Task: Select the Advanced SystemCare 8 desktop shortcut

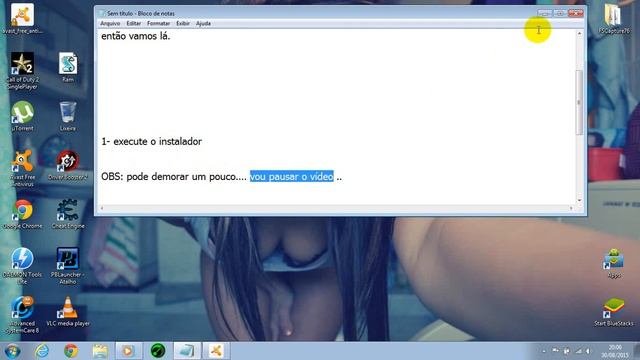Action: 22,315
